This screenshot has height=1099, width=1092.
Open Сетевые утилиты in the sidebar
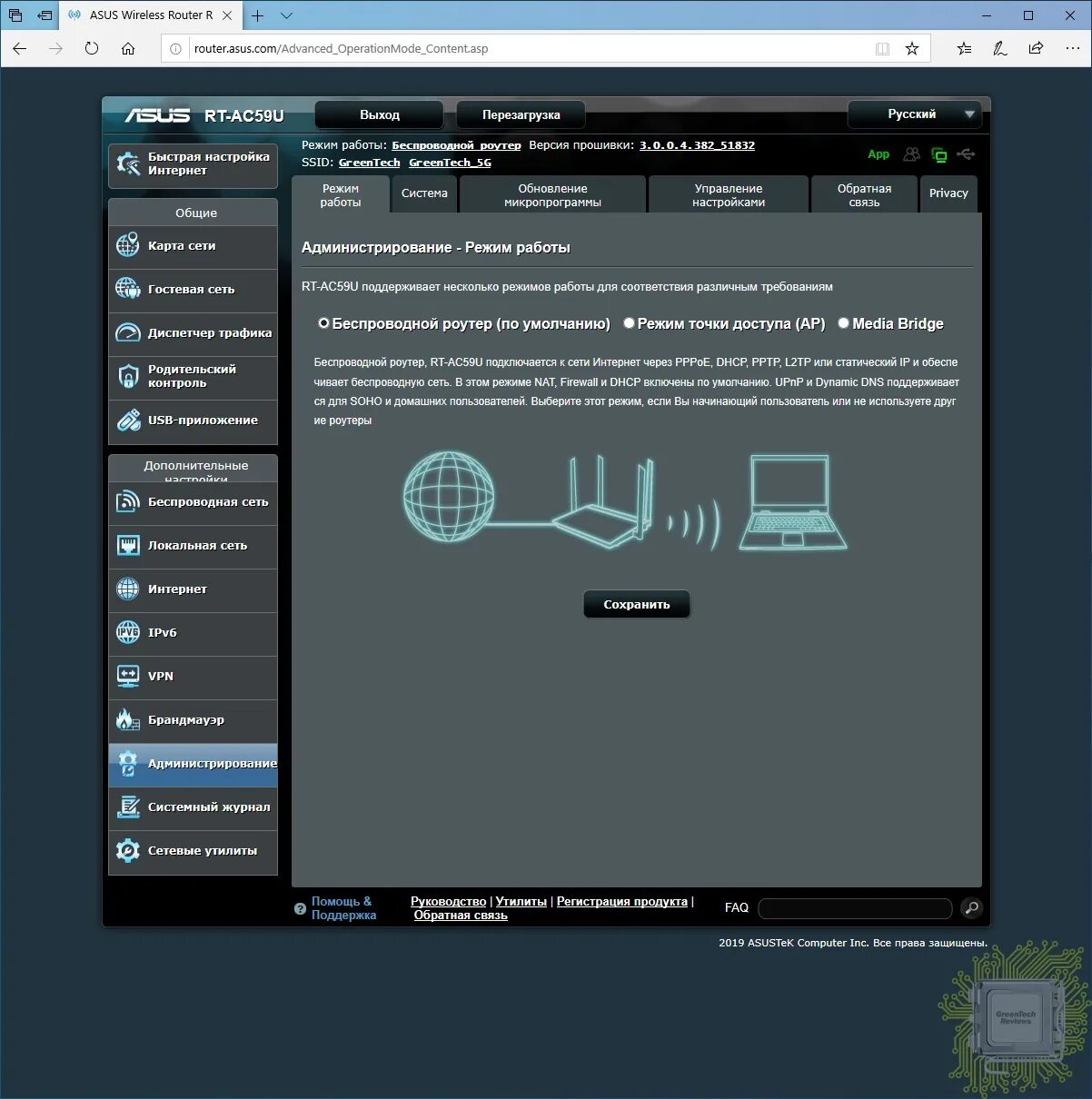tap(194, 850)
